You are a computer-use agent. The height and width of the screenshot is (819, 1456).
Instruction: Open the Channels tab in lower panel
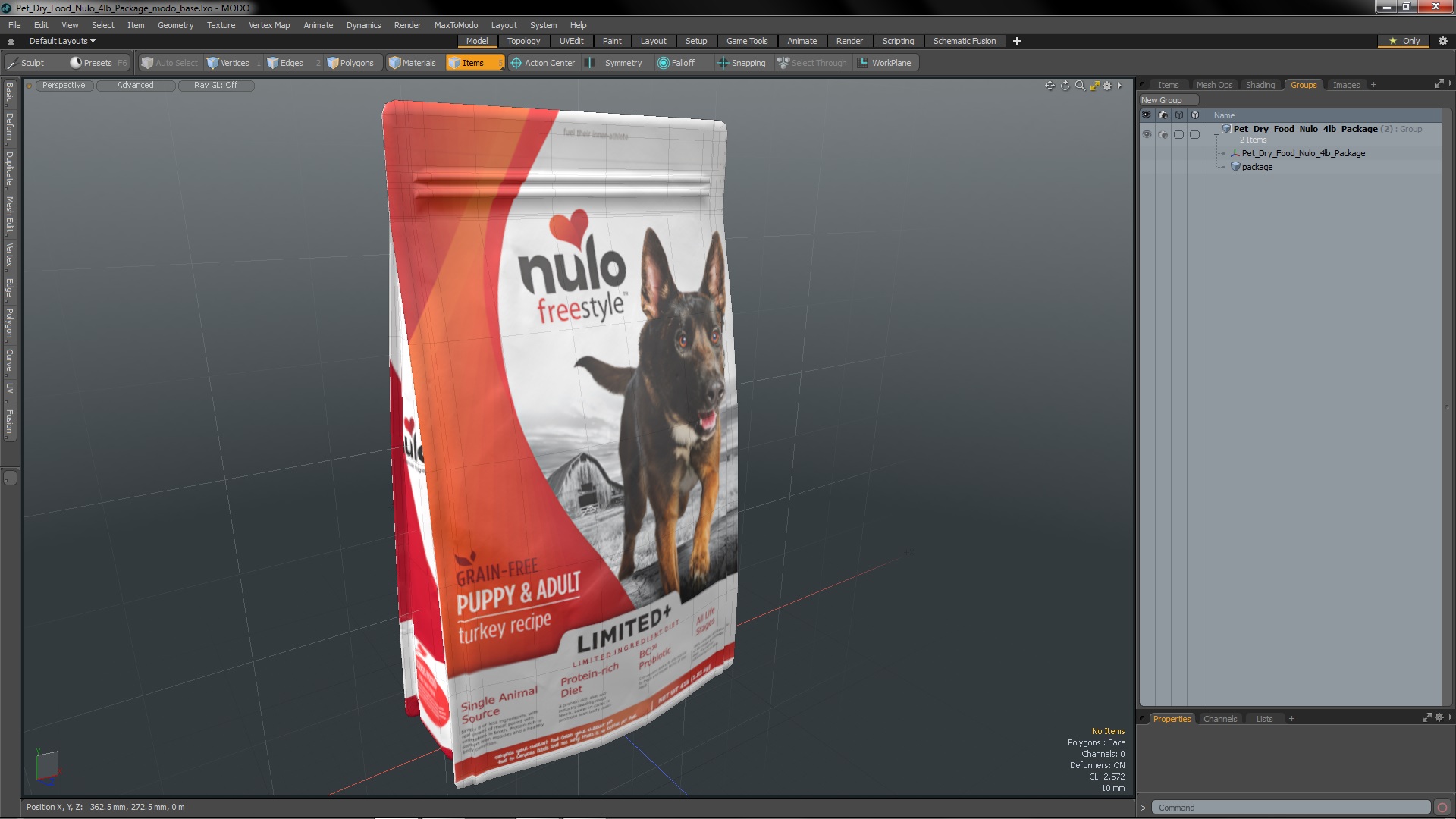click(1220, 719)
